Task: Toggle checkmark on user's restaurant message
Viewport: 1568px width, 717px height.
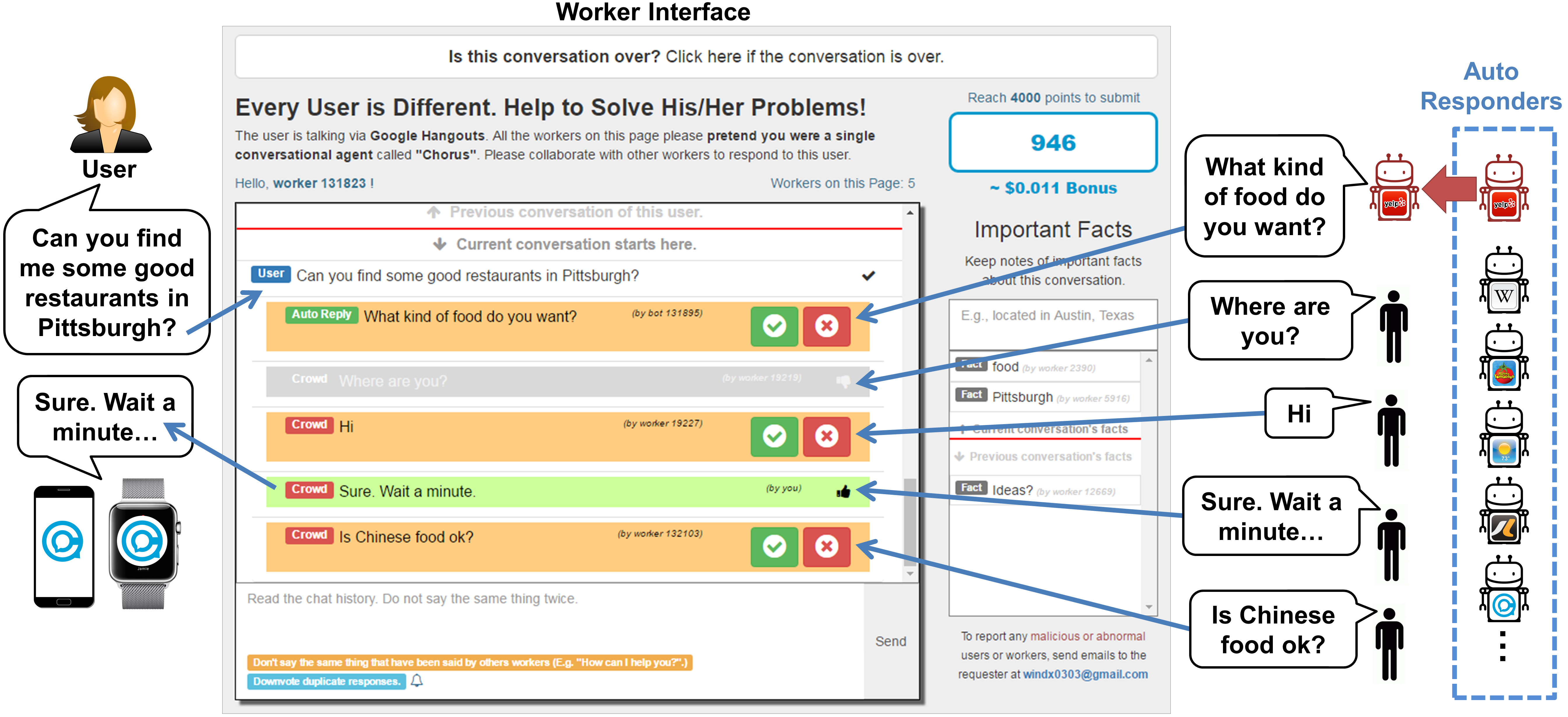Action: 868,276
